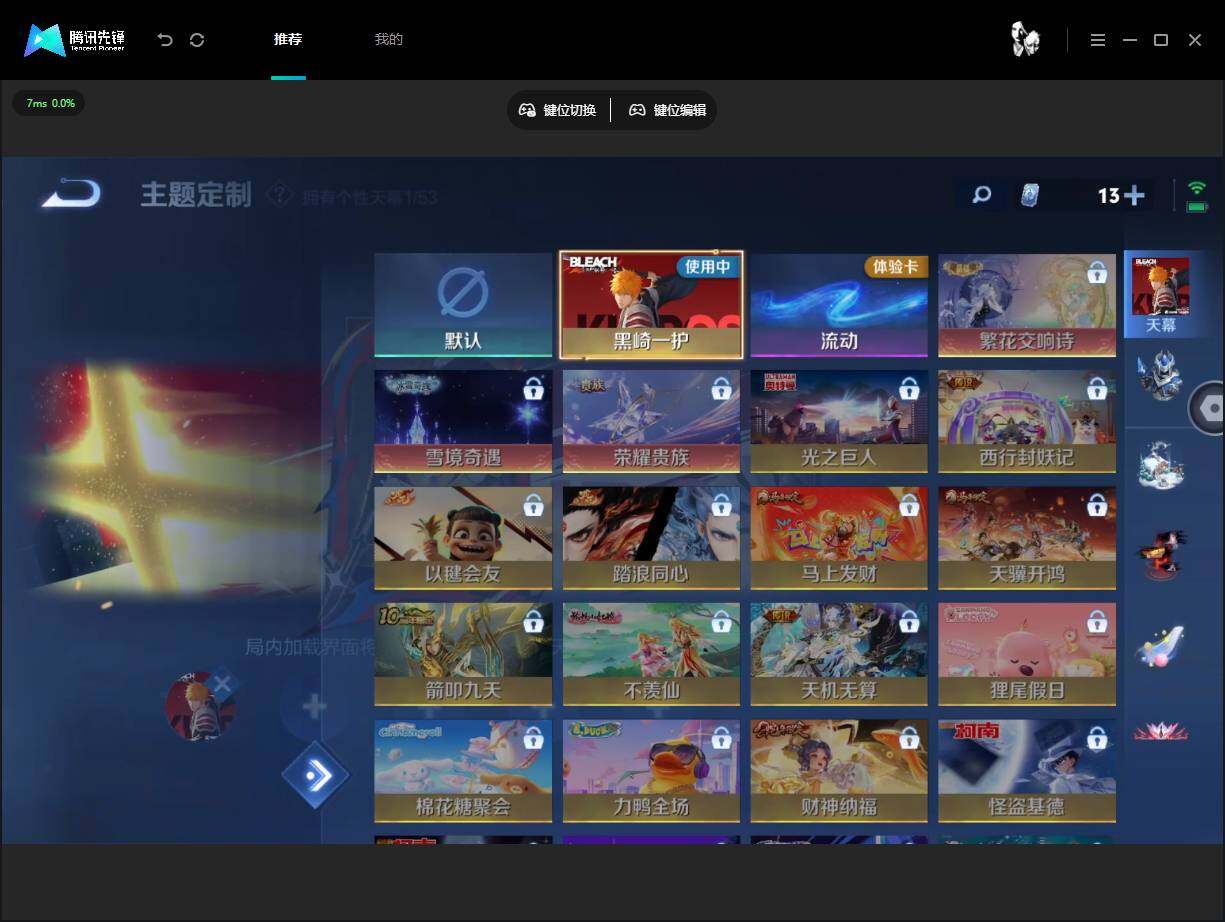Screen dimensions: 1225x922
Task: Click the 使用中 badge on 黑崎一护
Action: point(709,267)
